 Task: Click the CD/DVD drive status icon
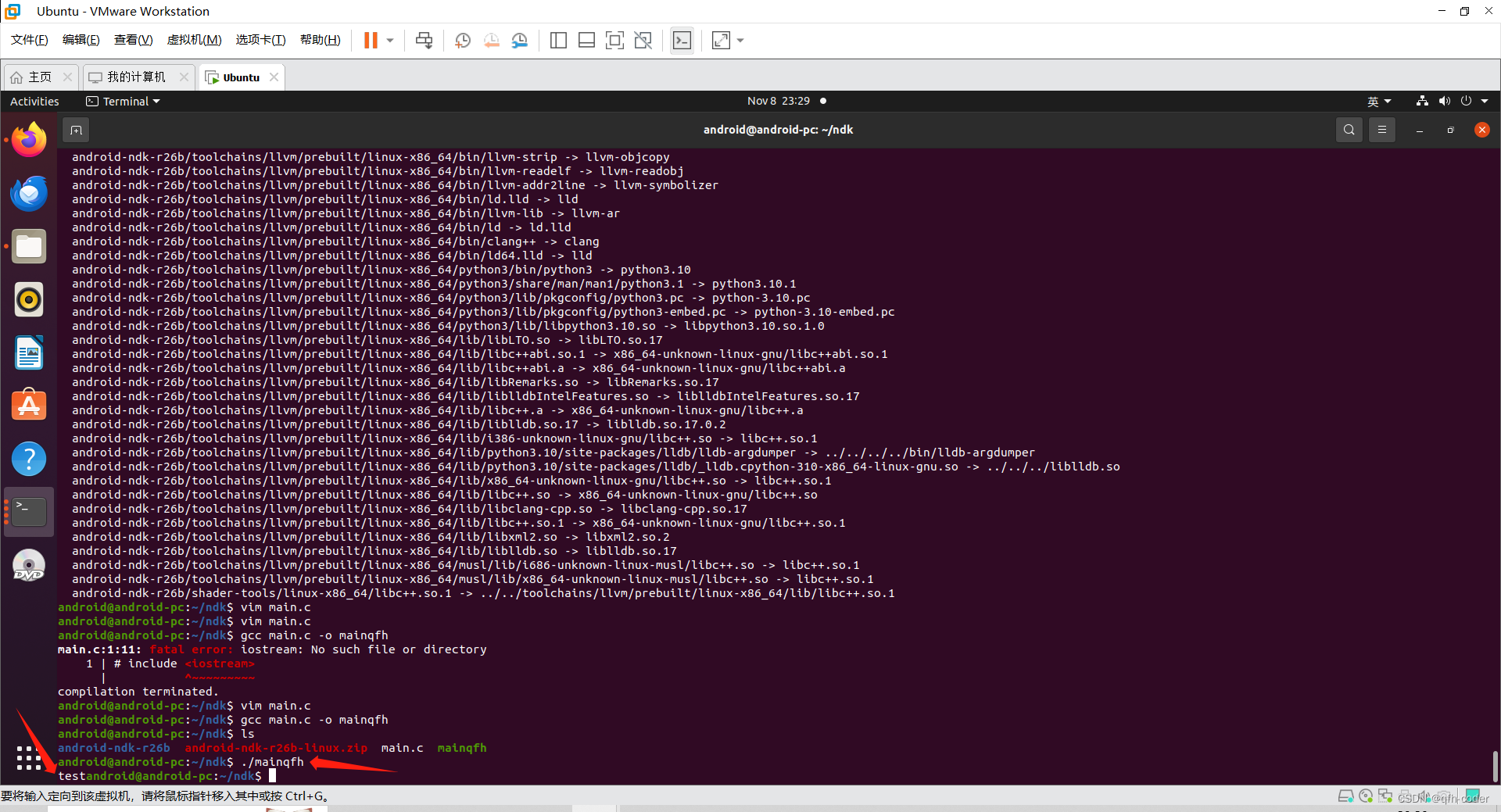click(1366, 796)
